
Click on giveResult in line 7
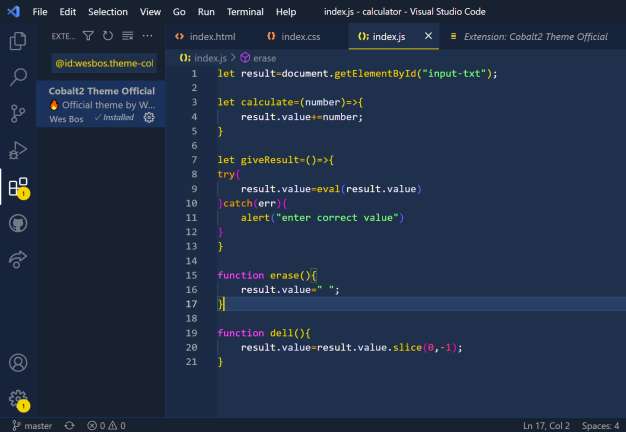tap(269, 160)
